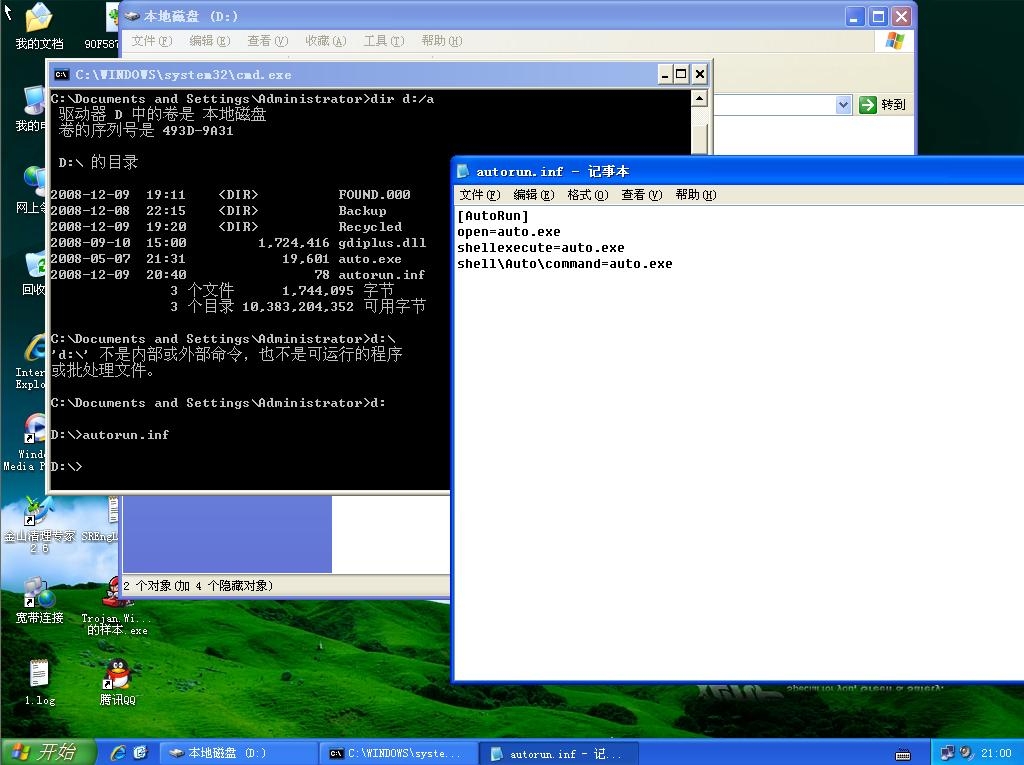
Task: Close the cmd.exe window
Action: 699,74
